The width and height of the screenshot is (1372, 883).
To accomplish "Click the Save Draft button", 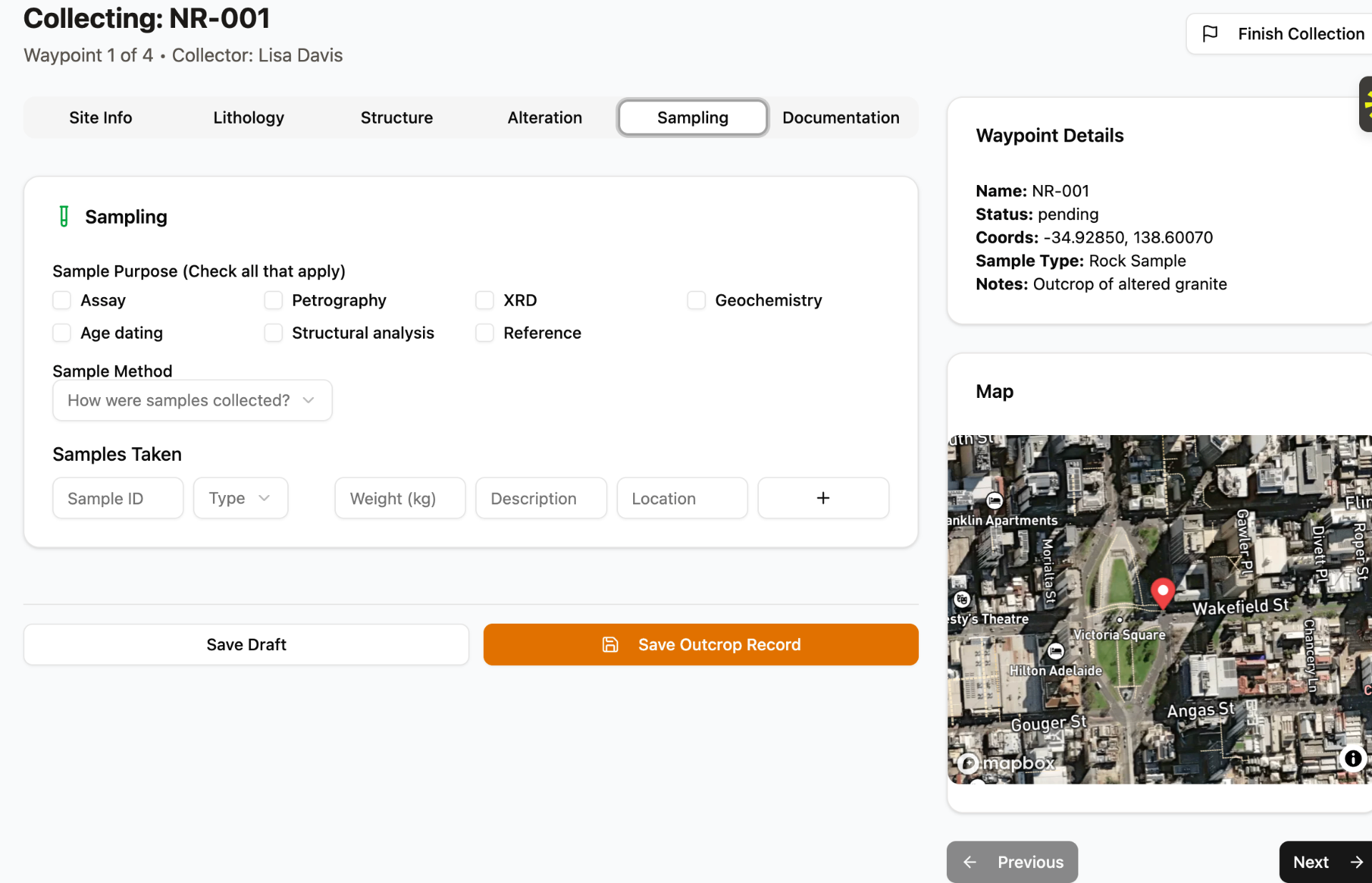I will [246, 644].
